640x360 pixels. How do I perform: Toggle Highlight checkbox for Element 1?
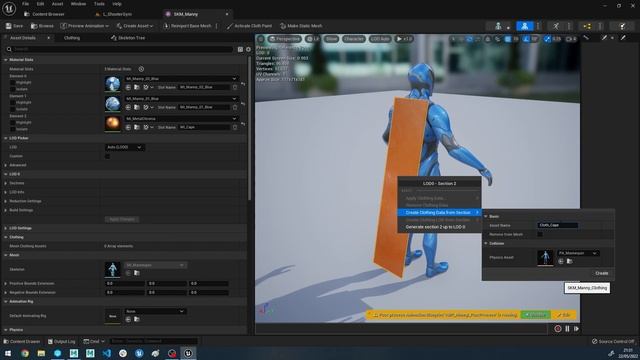(x=12, y=102)
